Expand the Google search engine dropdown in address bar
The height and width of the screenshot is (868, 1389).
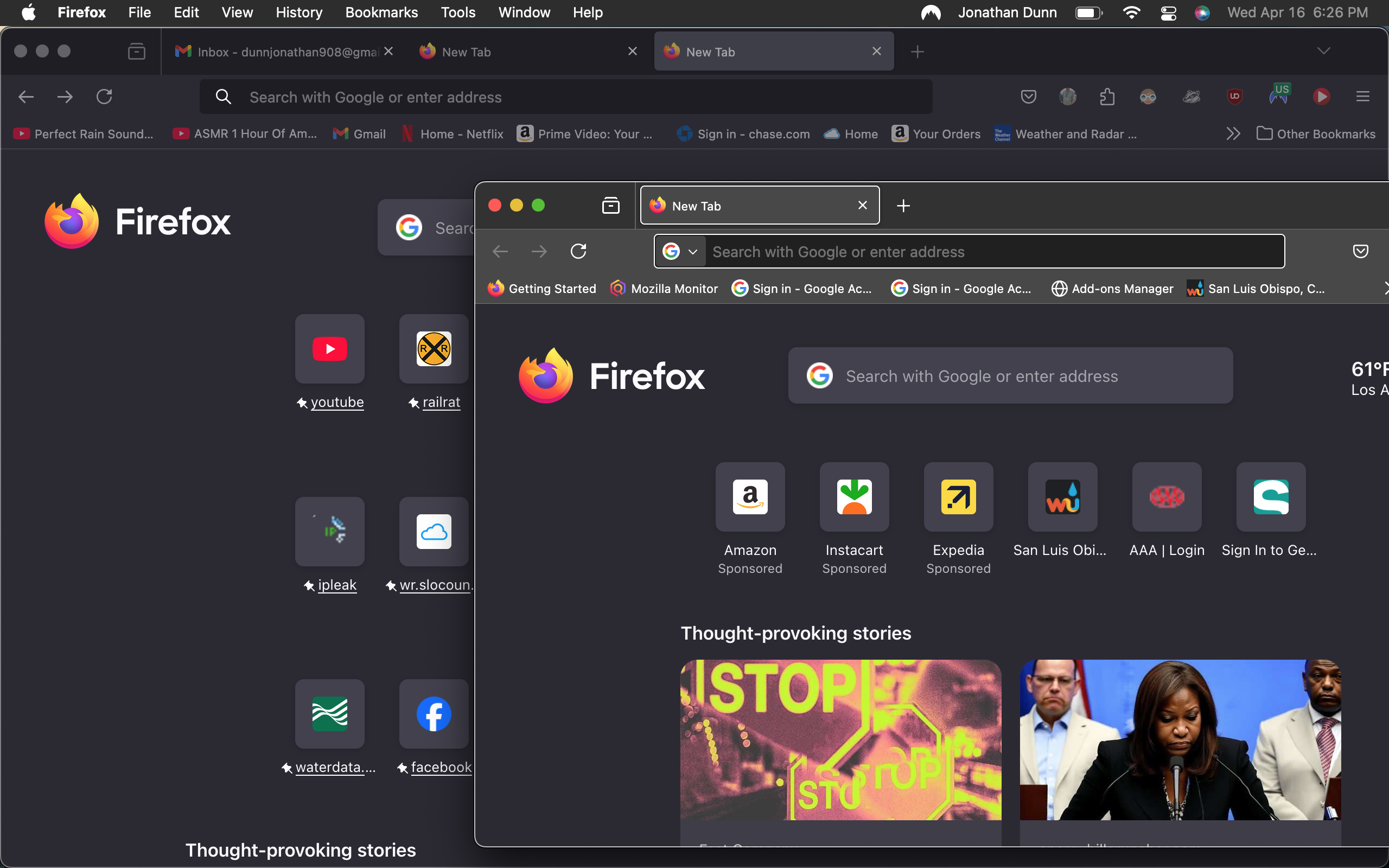pyautogui.click(x=681, y=251)
